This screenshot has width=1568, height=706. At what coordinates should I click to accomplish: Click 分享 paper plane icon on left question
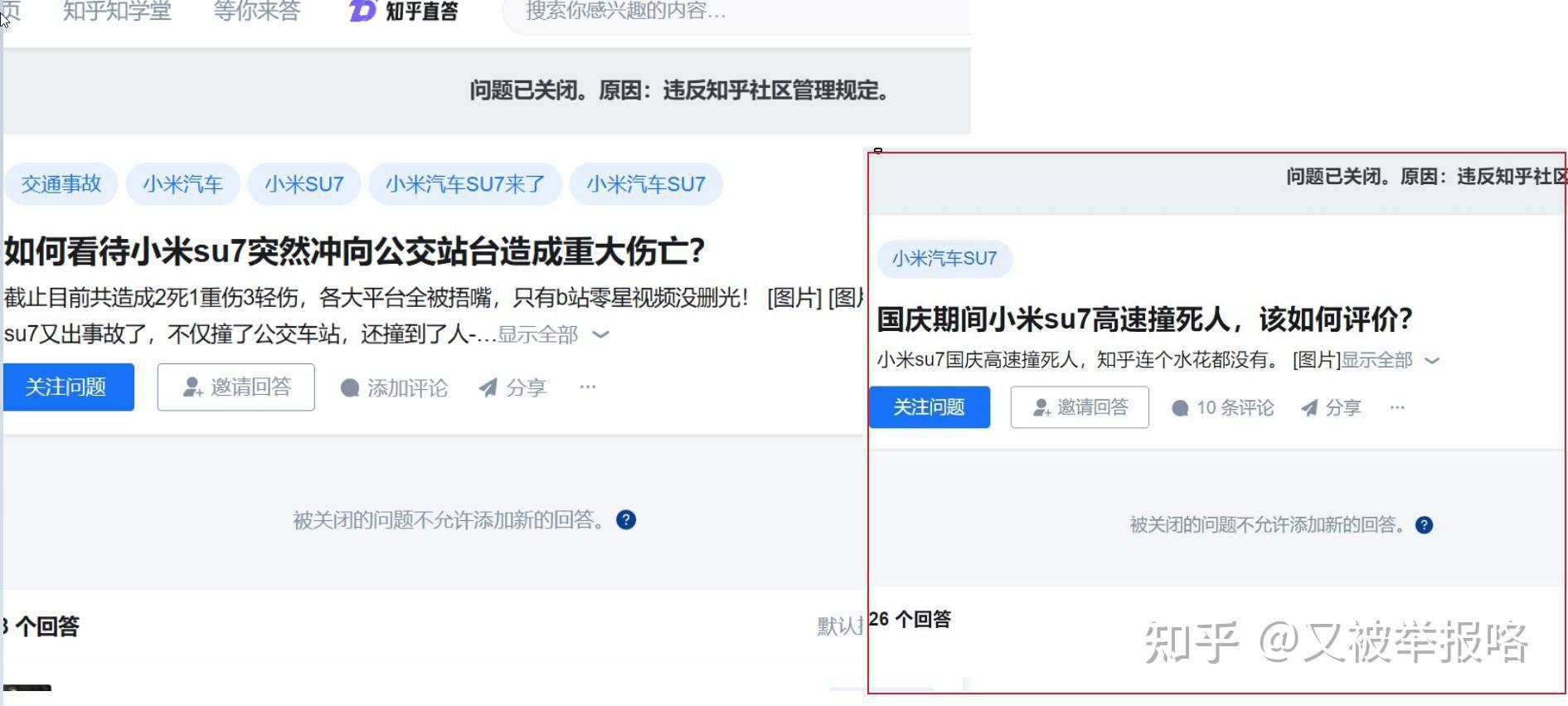(488, 387)
